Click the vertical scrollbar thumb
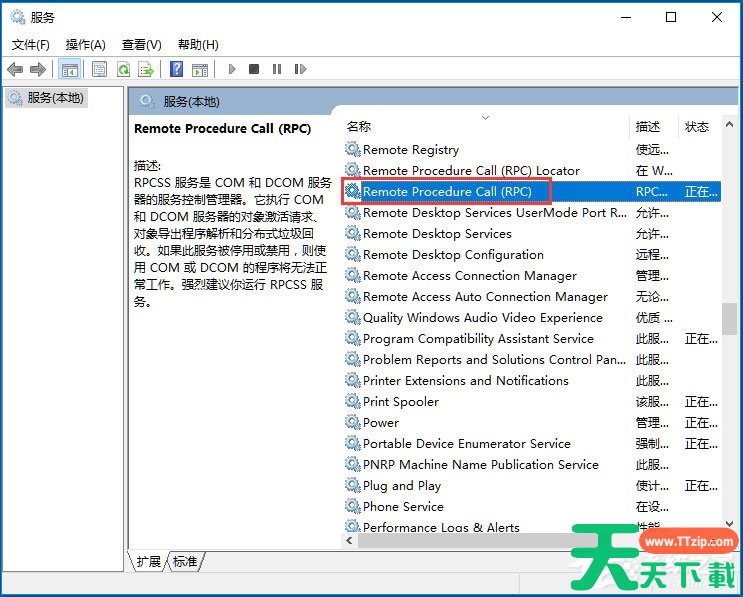Viewport: 743px width, 597px height. [729, 319]
